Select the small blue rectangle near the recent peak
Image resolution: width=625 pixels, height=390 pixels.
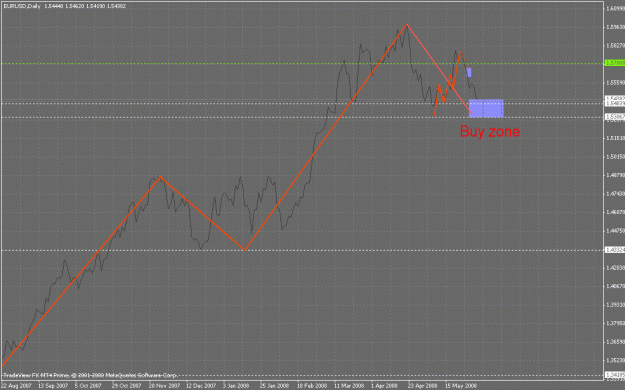pyautogui.click(x=469, y=72)
